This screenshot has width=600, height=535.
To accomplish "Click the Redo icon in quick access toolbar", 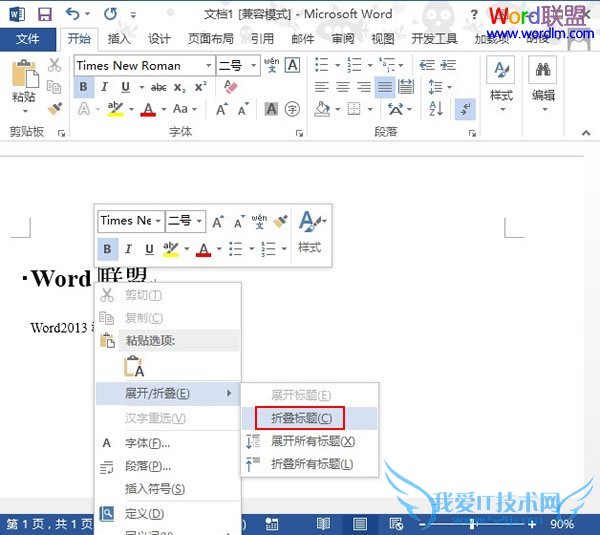I will (110, 14).
